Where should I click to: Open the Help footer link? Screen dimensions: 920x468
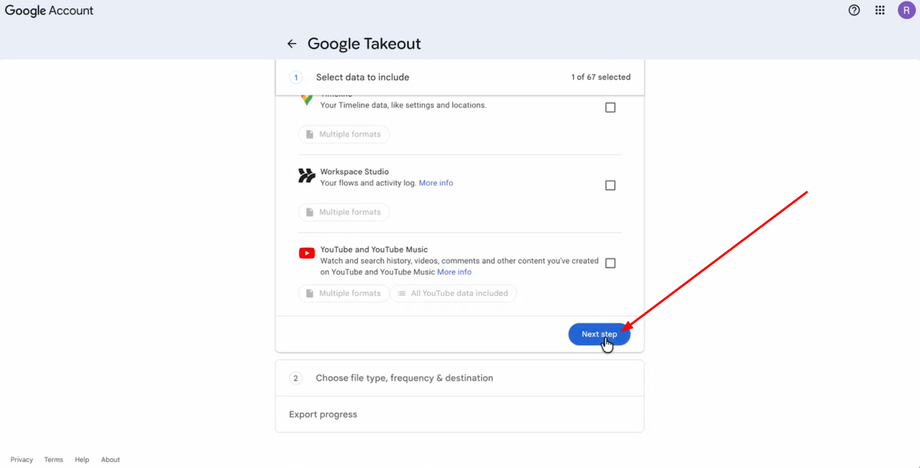click(x=82, y=460)
